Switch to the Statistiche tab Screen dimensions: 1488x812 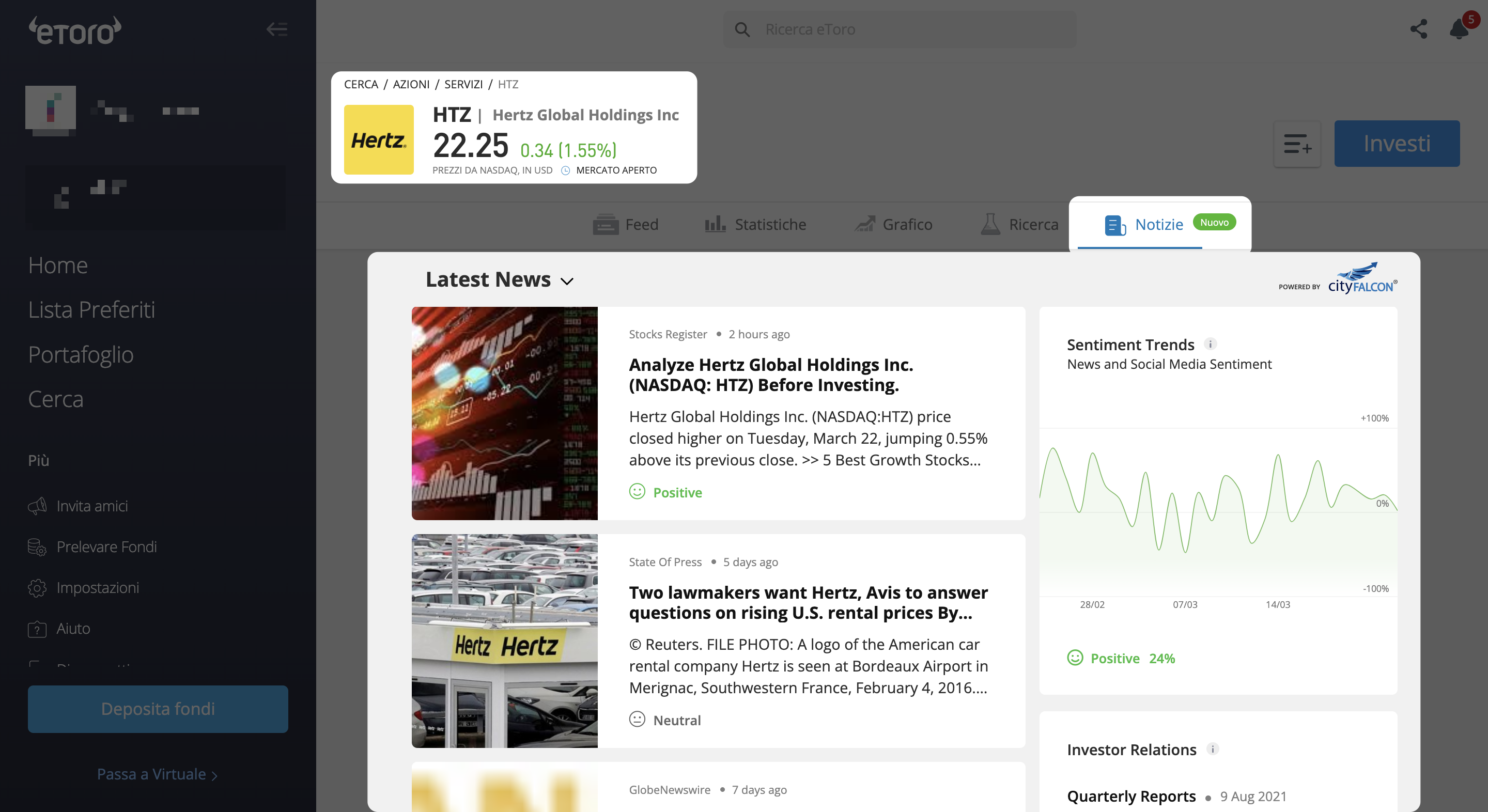coord(755,224)
